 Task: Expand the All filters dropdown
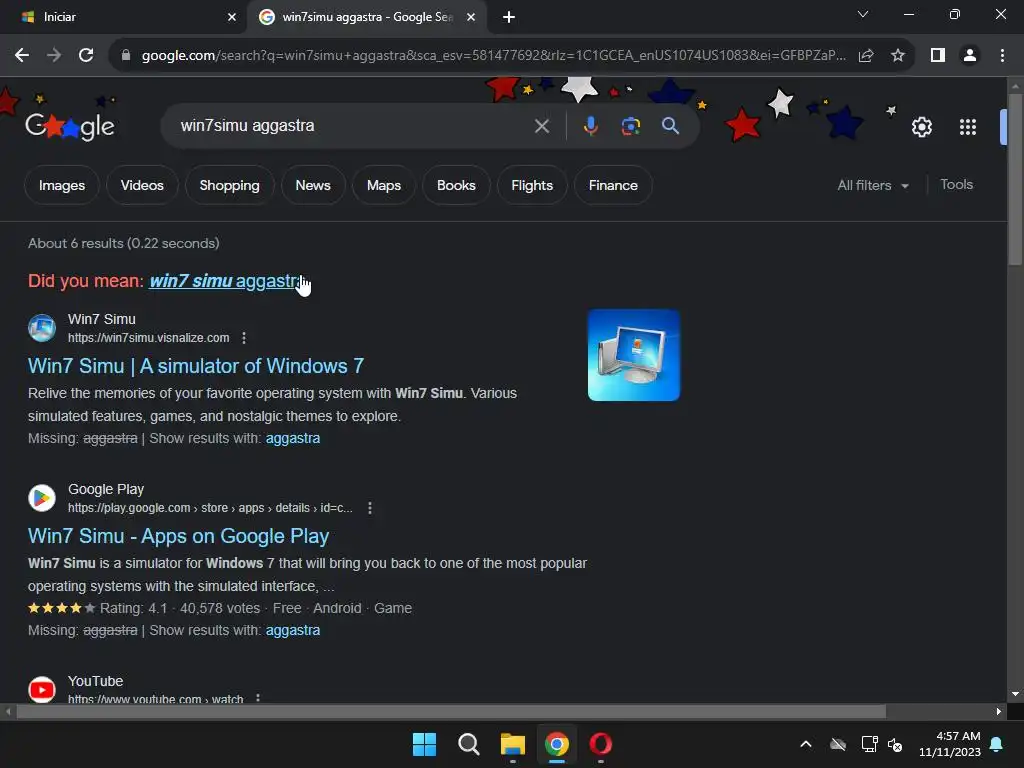click(872, 185)
